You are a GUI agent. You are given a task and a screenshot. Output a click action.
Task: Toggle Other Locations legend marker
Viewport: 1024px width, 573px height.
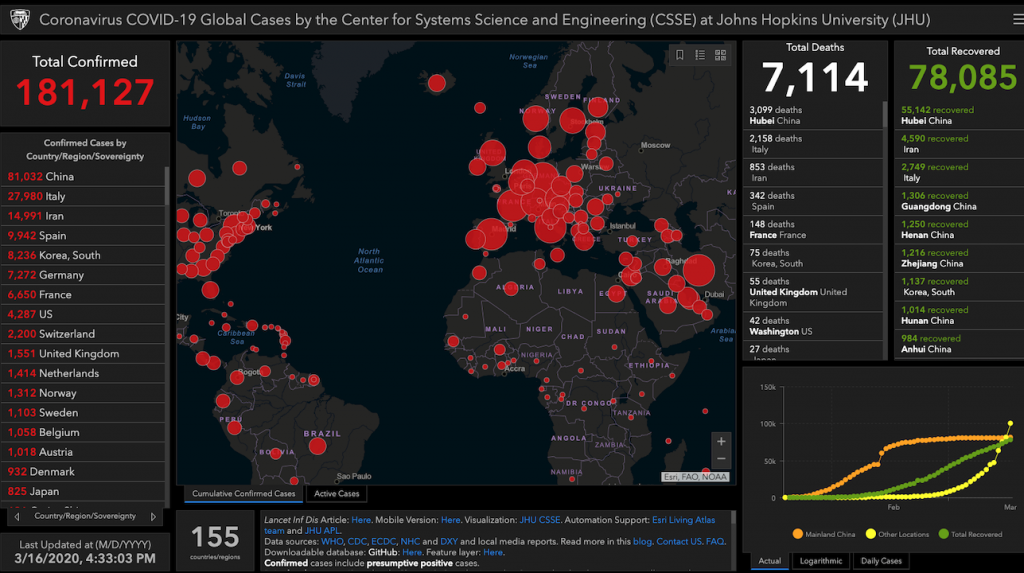click(871, 534)
